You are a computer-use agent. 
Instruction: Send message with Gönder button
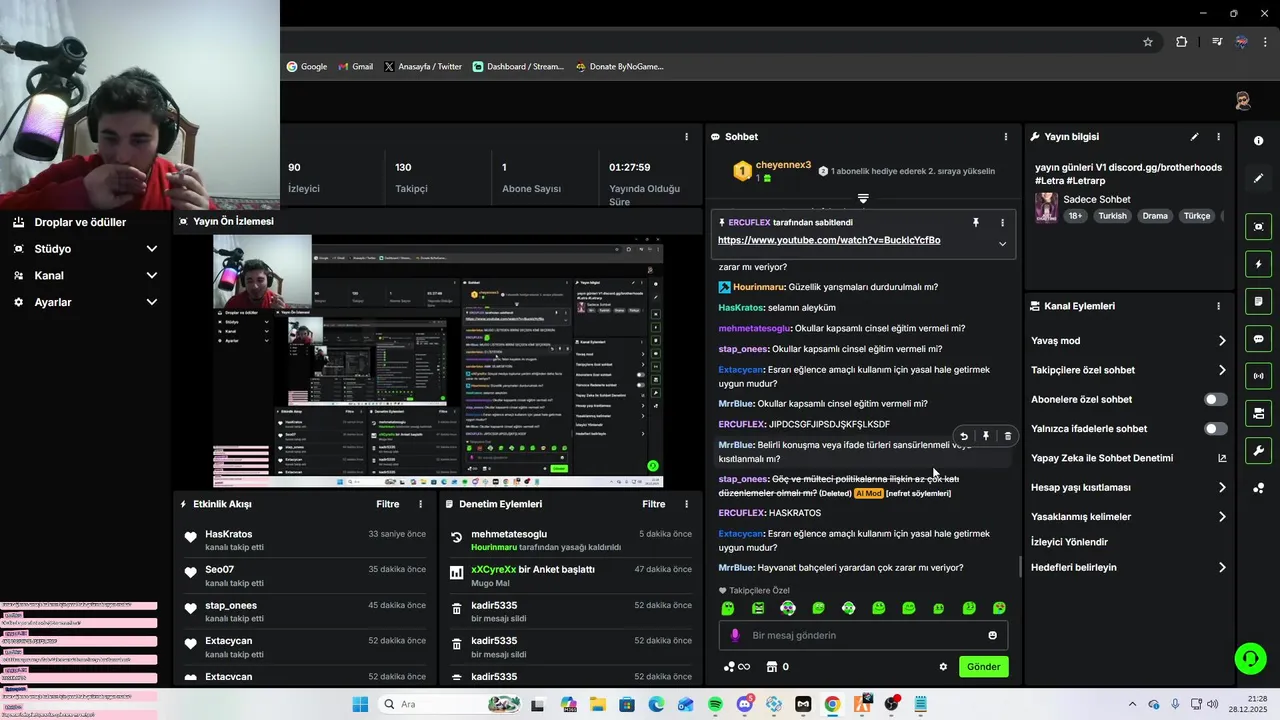(984, 667)
